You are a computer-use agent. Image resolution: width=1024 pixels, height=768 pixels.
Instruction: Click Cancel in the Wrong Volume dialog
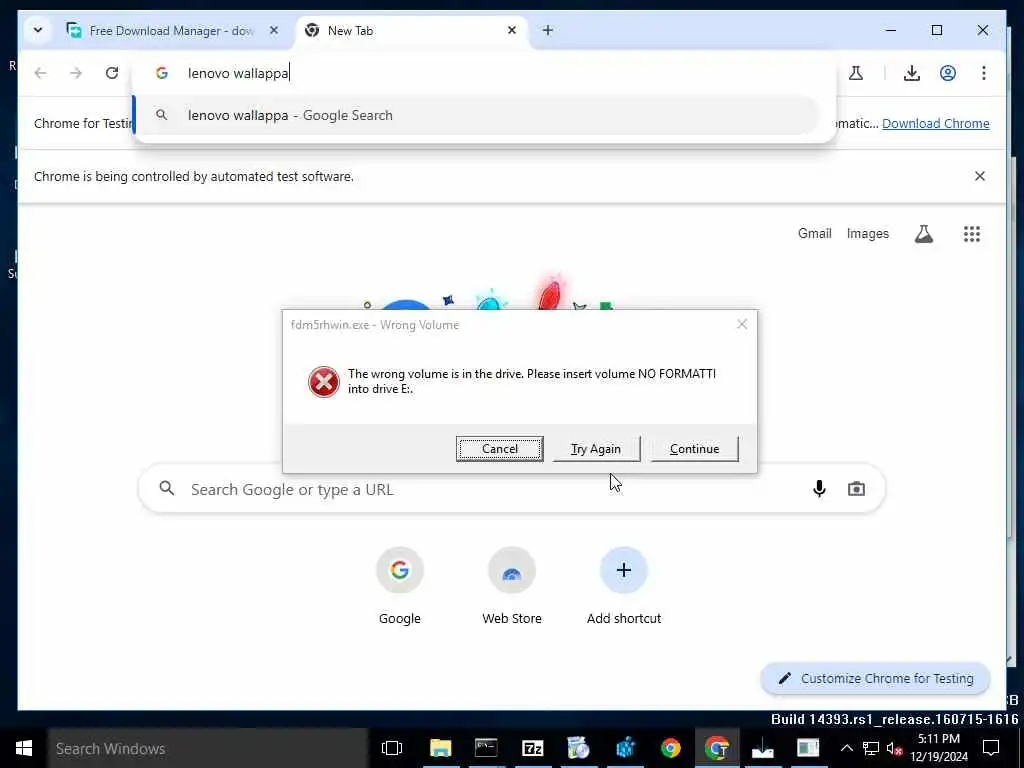click(500, 449)
